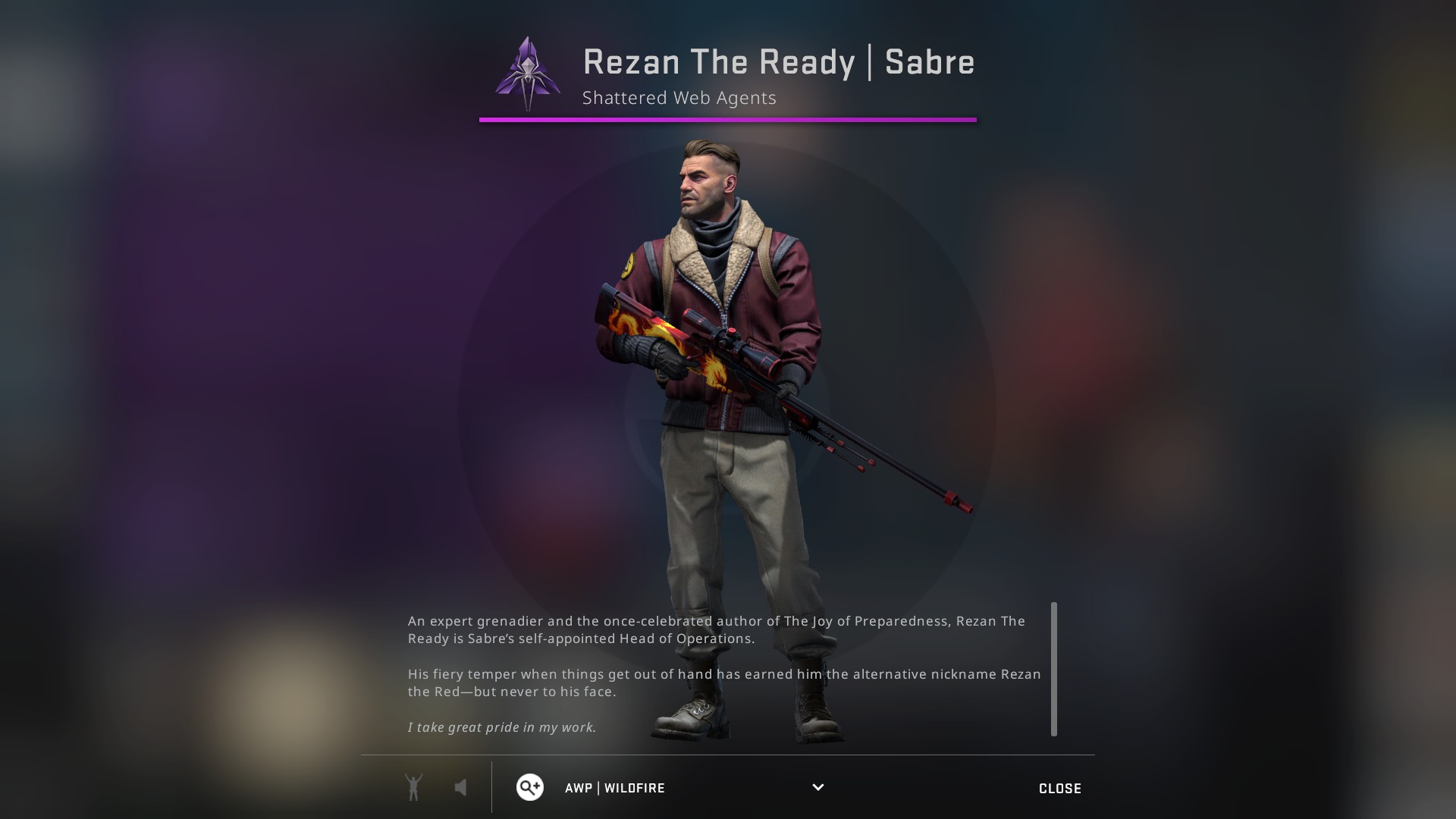Click the red muzzle tip of the AWP
1456x819 pixels.
(x=959, y=502)
